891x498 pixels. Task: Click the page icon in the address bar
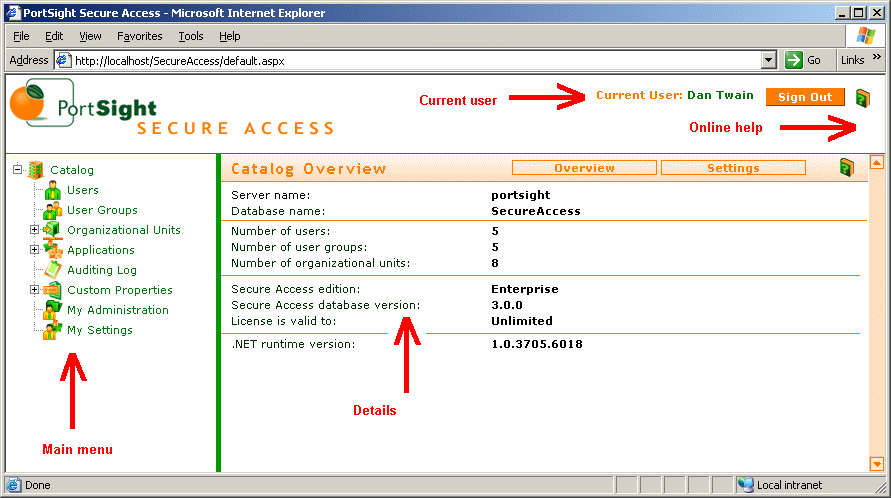point(64,60)
